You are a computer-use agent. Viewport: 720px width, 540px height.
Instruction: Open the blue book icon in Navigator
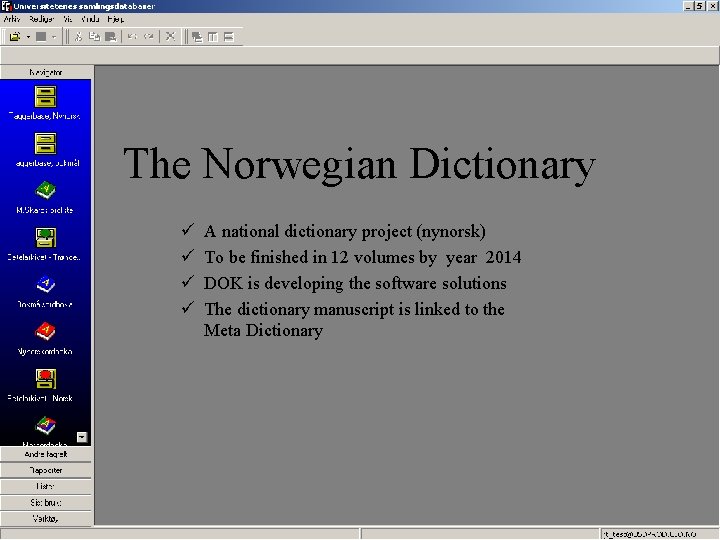point(45,284)
